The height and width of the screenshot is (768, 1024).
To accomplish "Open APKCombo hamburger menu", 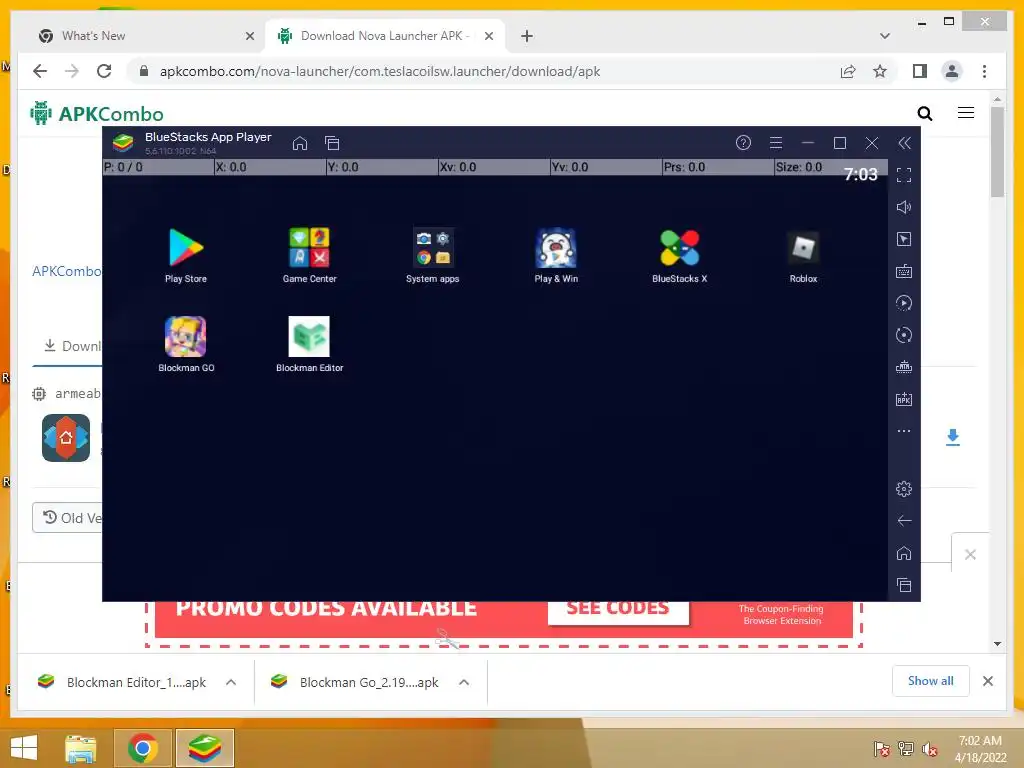I will coord(966,113).
